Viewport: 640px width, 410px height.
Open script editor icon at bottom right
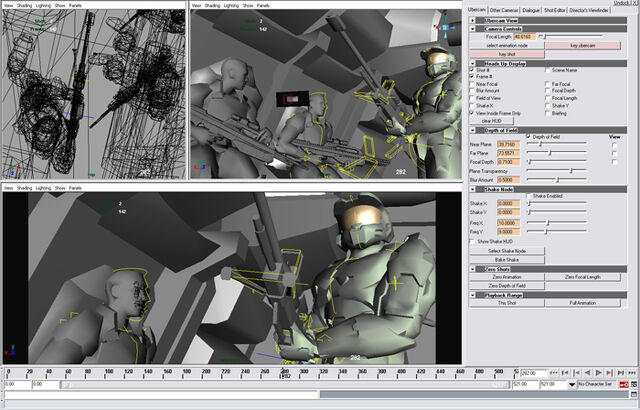pos(634,394)
